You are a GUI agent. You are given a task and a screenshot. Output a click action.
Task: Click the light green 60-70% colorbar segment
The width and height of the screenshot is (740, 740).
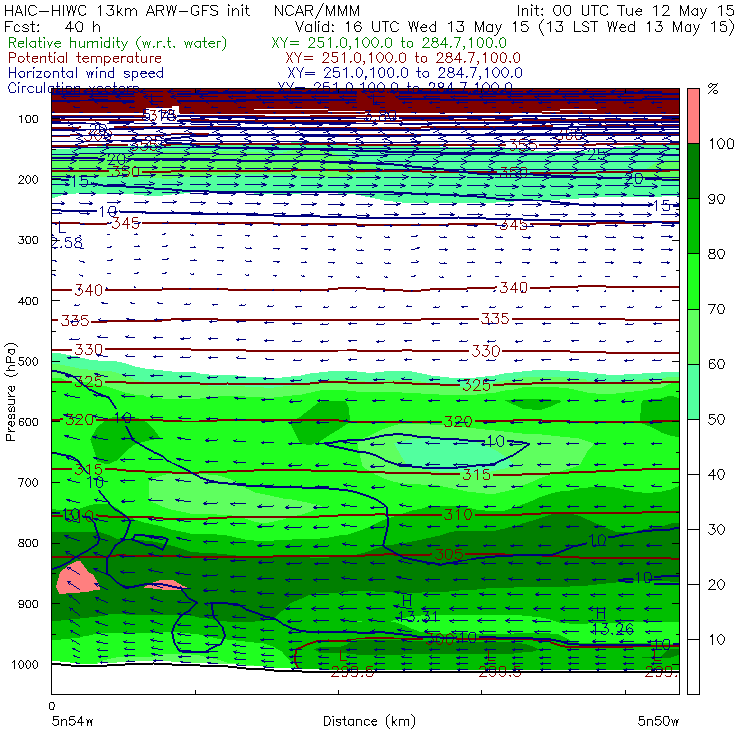pos(693,336)
